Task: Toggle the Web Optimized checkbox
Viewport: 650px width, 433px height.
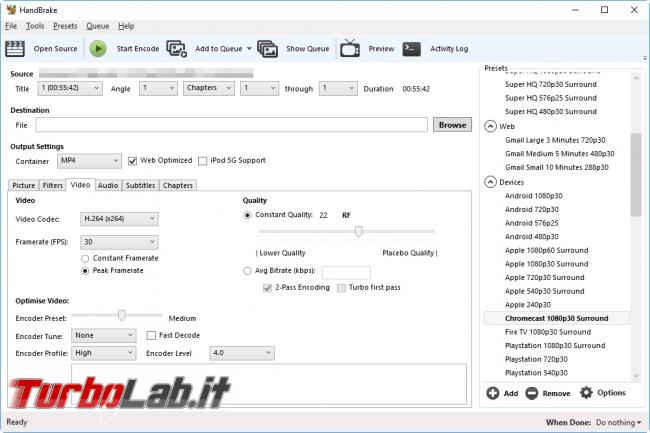Action: 132,161
